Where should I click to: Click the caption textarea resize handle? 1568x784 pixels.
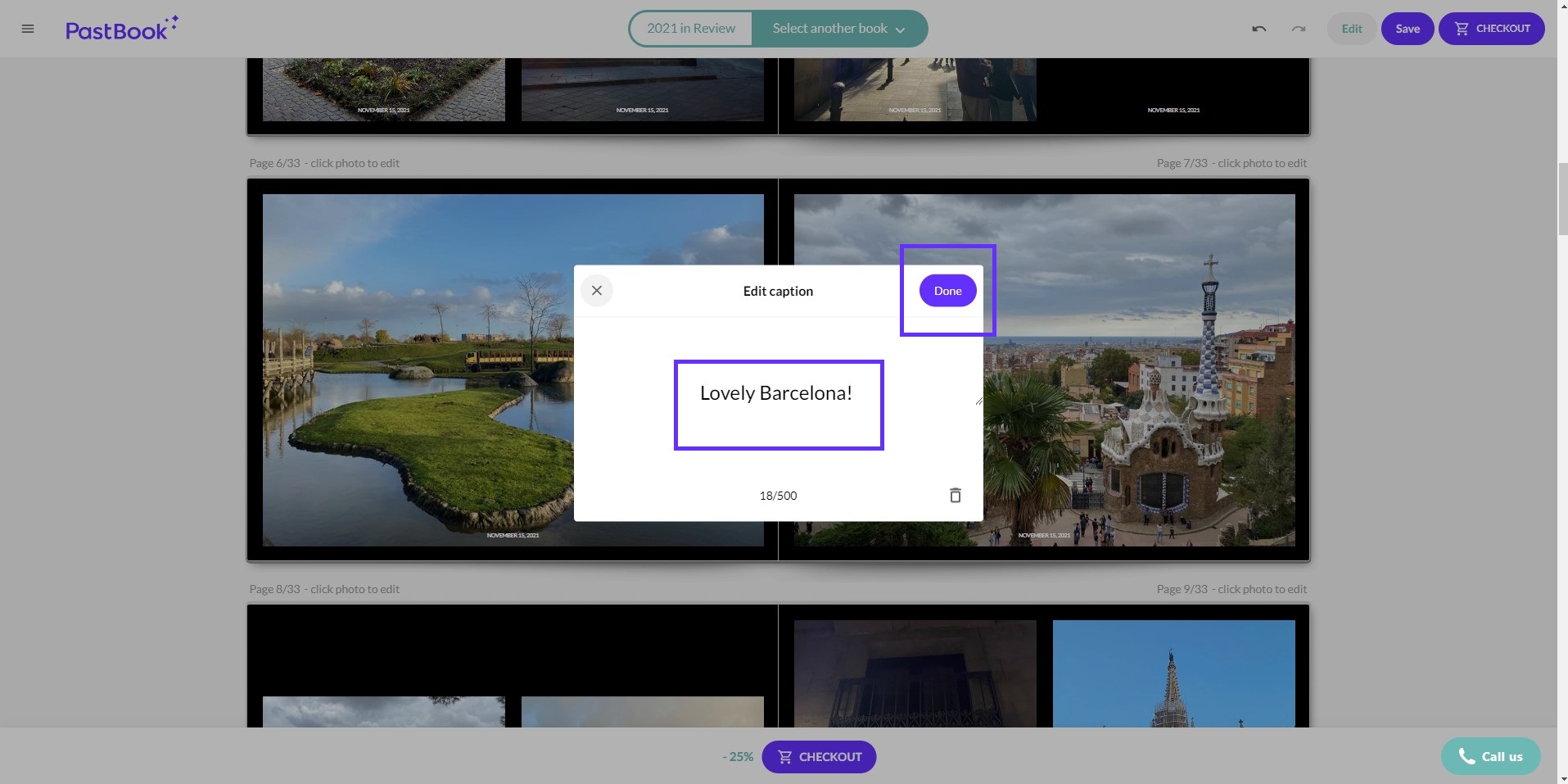[x=978, y=401]
